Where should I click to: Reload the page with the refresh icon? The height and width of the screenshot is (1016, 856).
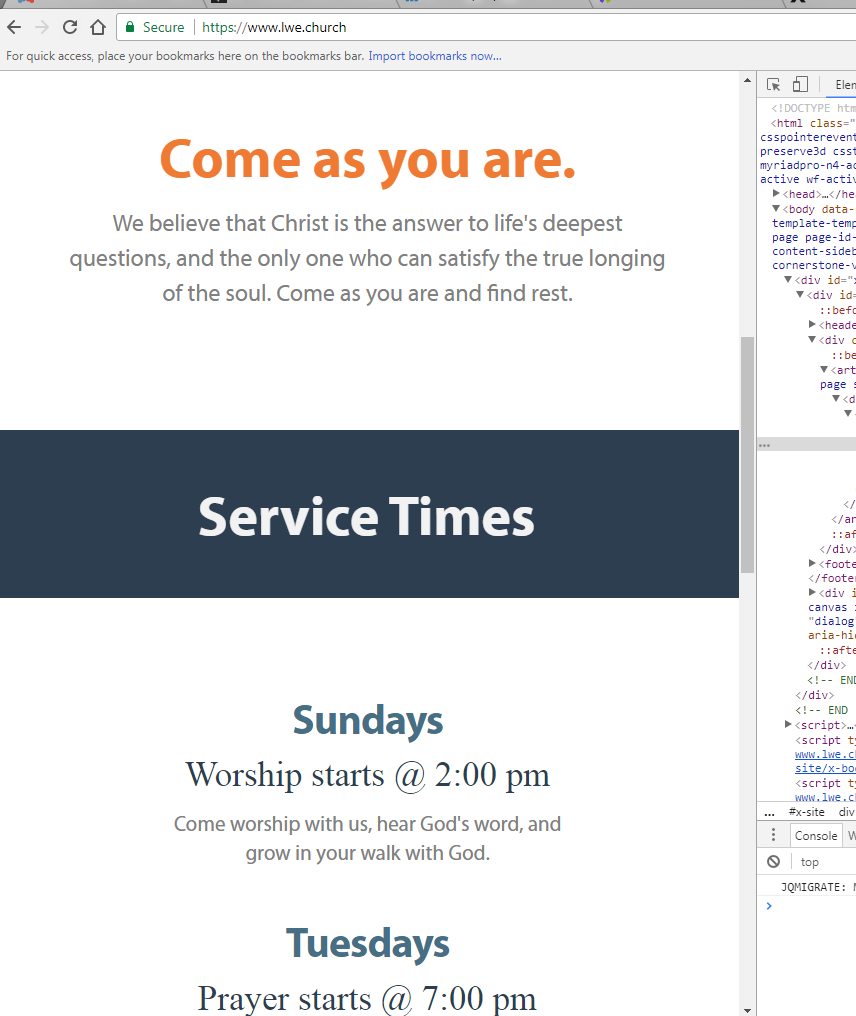click(70, 27)
